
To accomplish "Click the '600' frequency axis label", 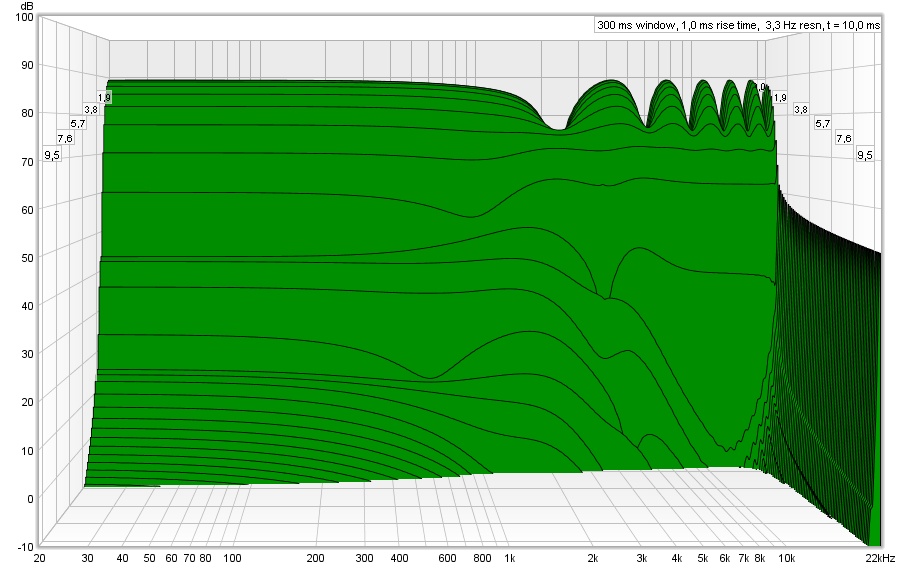I will pos(447,558).
